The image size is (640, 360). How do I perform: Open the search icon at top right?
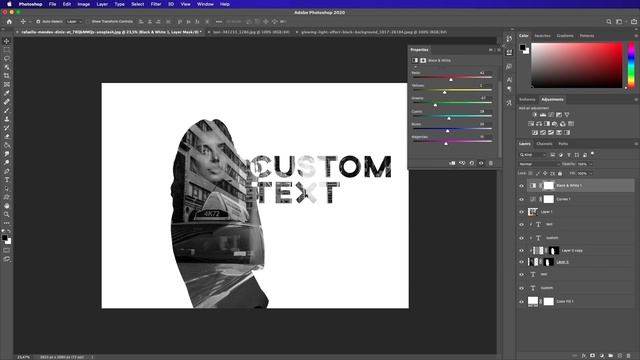click(609, 22)
